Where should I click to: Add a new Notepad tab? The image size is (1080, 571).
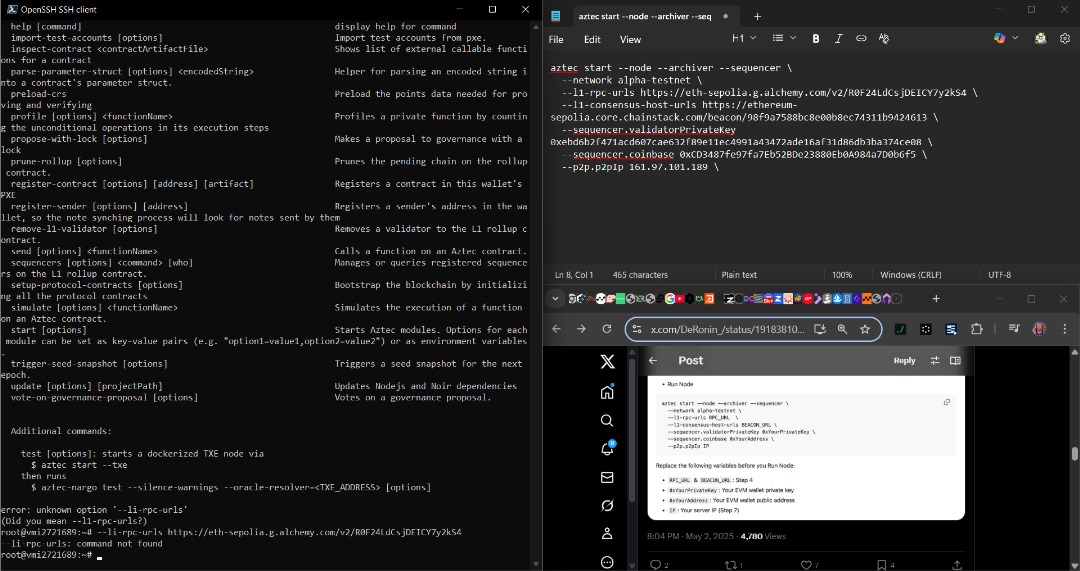pos(757,16)
